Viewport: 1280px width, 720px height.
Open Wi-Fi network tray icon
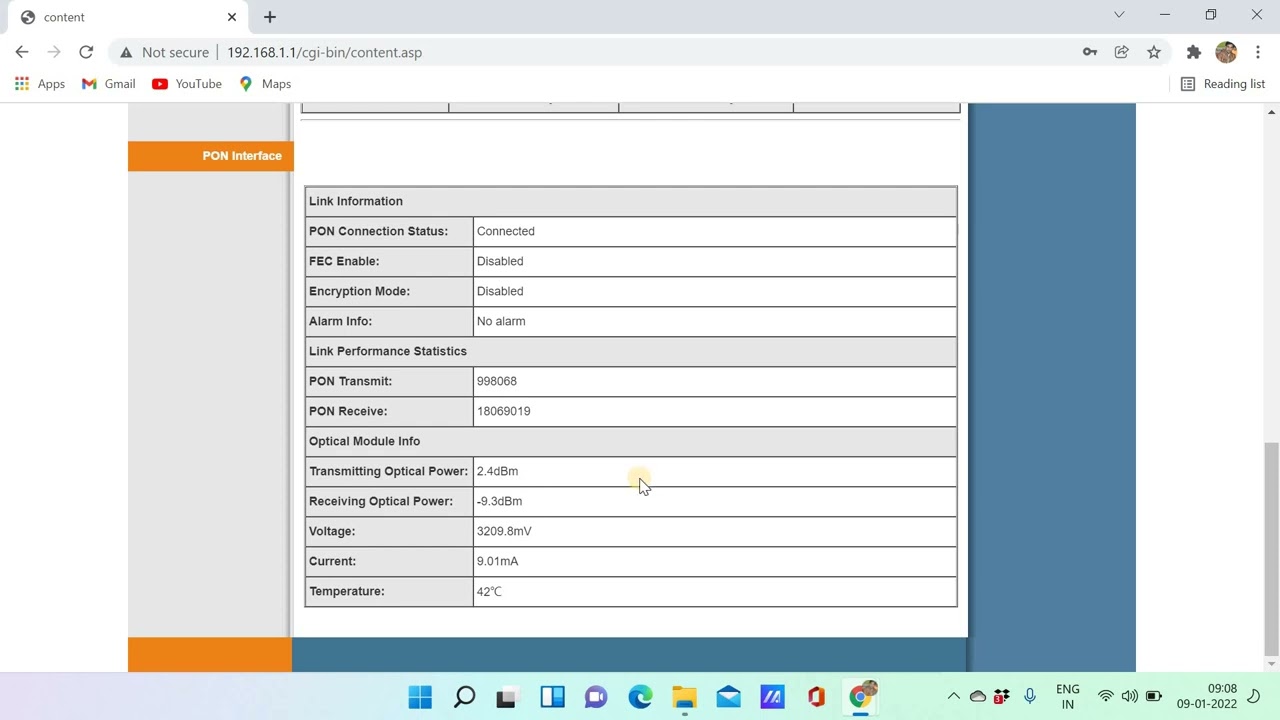point(1105,696)
